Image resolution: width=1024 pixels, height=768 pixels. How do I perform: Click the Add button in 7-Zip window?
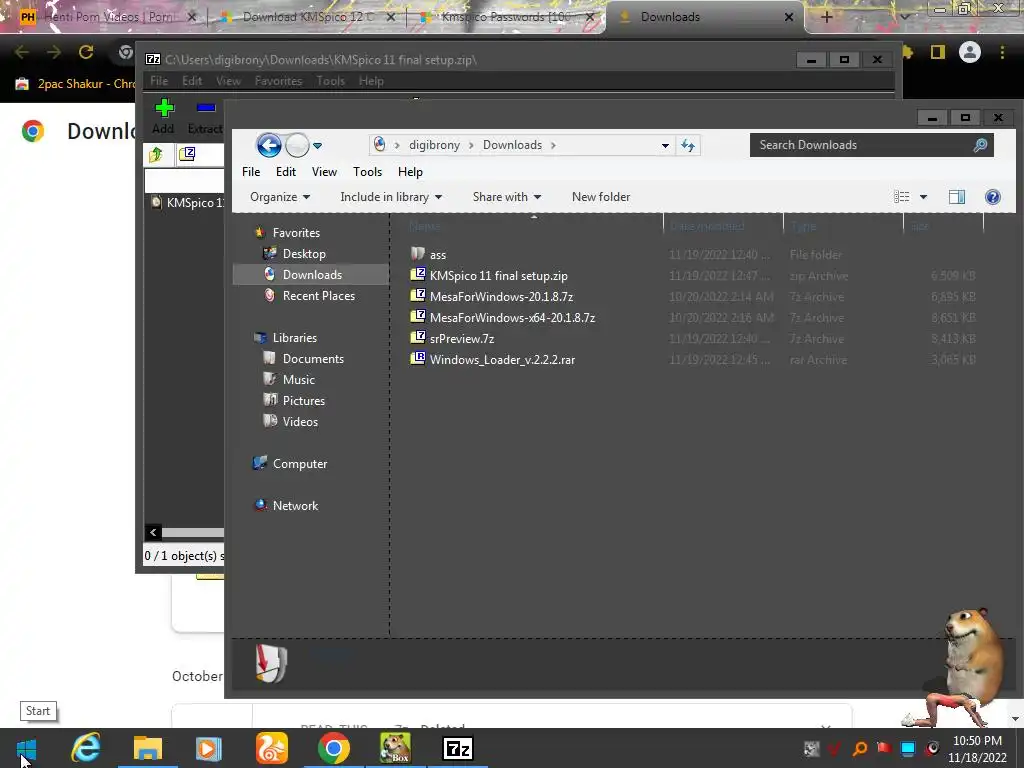pos(163,116)
